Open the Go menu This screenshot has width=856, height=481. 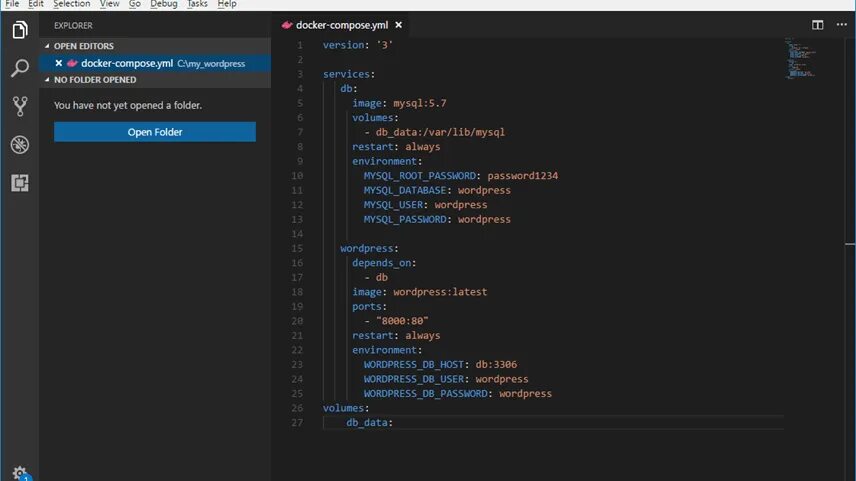click(x=134, y=4)
